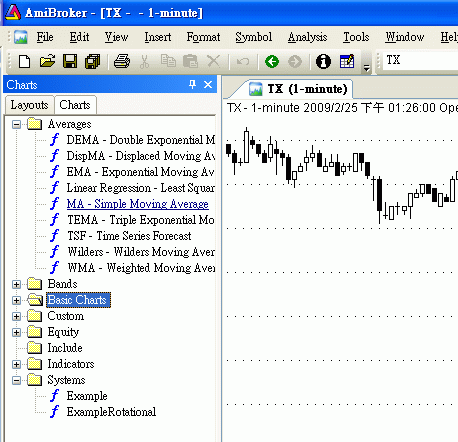The image size is (458, 442).
Task: Open file using the folder toolbar icon
Action: [47, 62]
